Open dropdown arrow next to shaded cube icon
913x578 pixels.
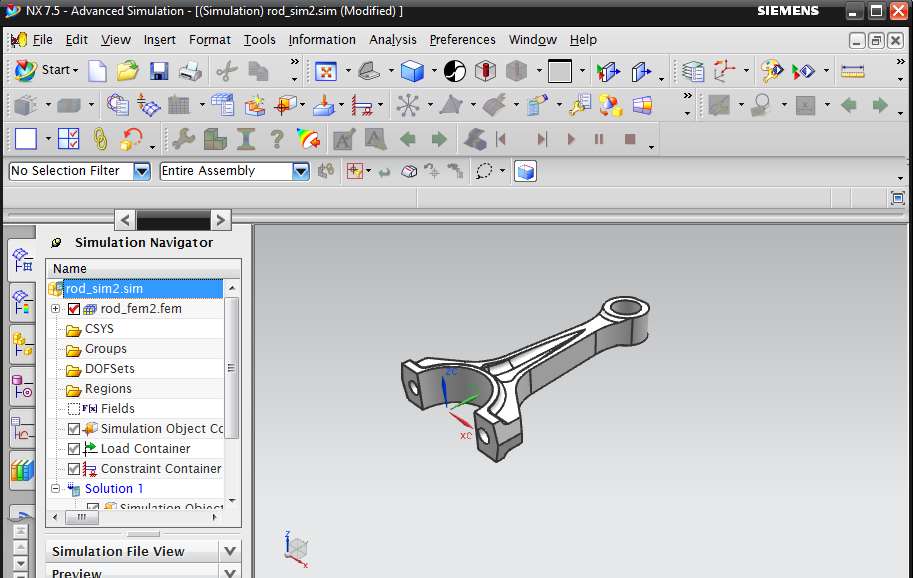pos(434,71)
